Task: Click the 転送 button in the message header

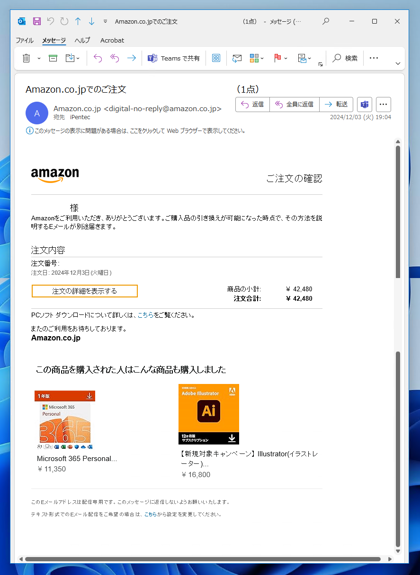Action: tap(336, 105)
